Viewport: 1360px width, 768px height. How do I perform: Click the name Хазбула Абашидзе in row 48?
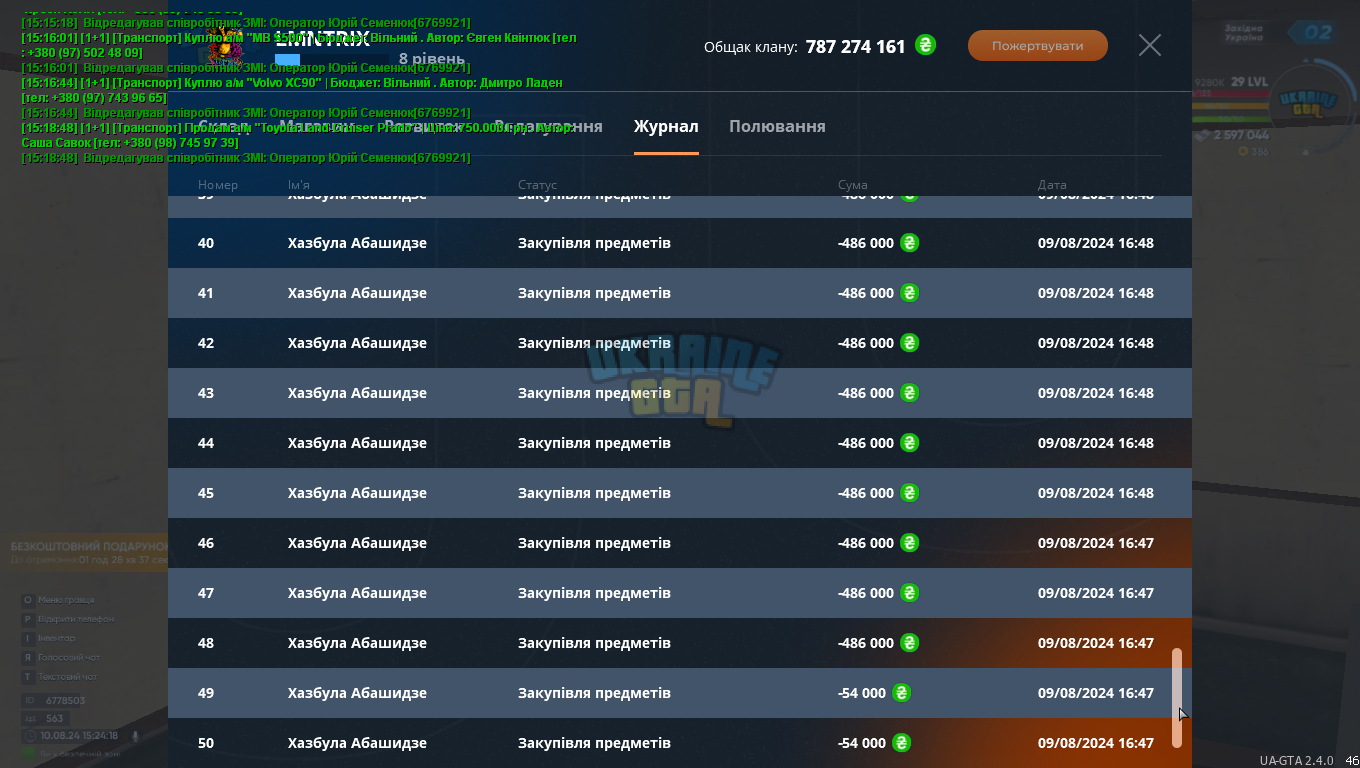tap(357, 643)
